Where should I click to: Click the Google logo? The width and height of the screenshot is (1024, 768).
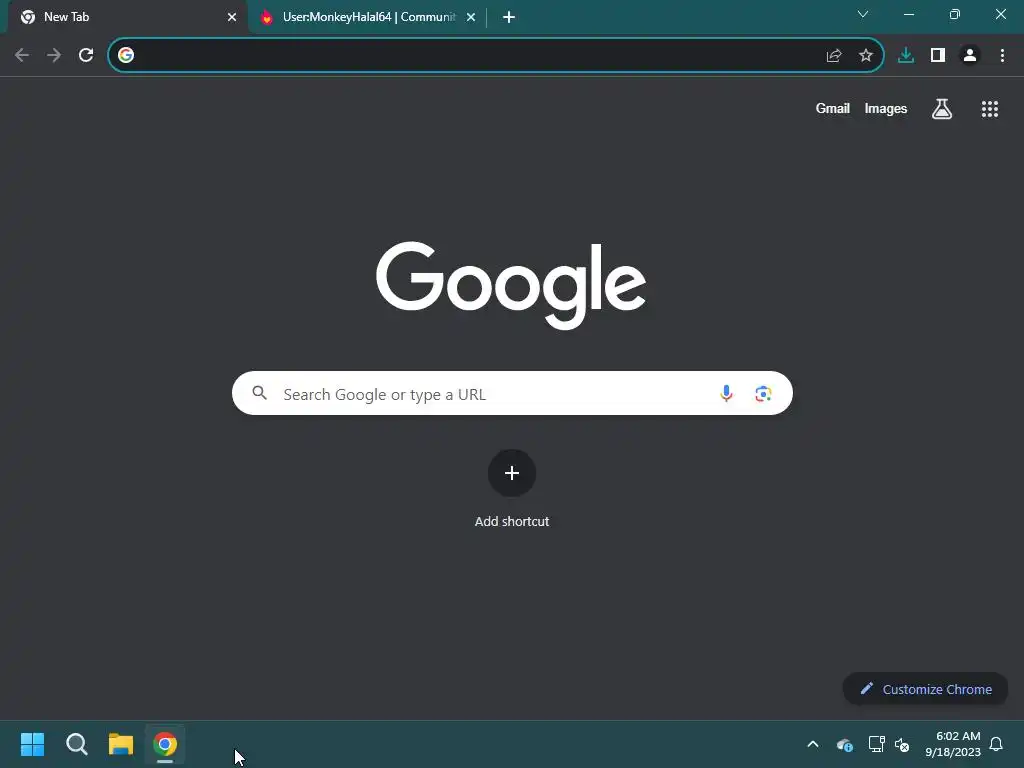(x=511, y=285)
